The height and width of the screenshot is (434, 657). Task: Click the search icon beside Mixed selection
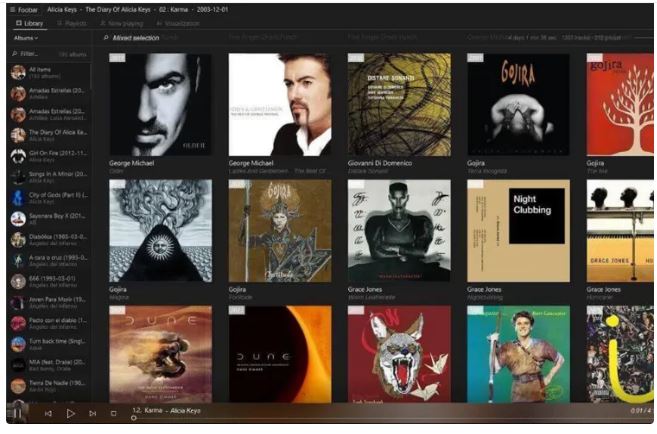coord(106,38)
